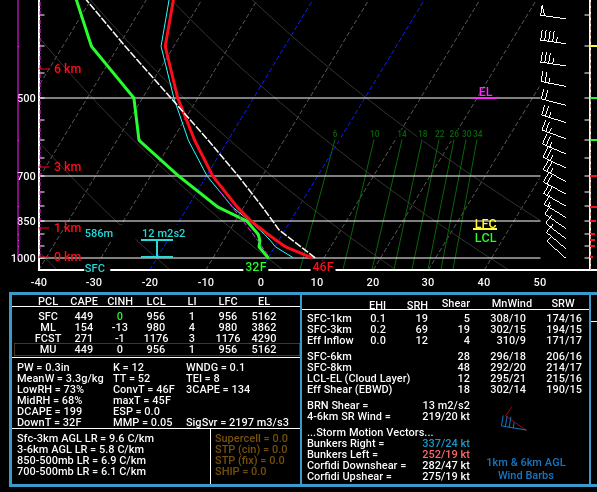The width and height of the screenshot is (597, 492).
Task: Click the CAPE column header
Action: (84, 301)
